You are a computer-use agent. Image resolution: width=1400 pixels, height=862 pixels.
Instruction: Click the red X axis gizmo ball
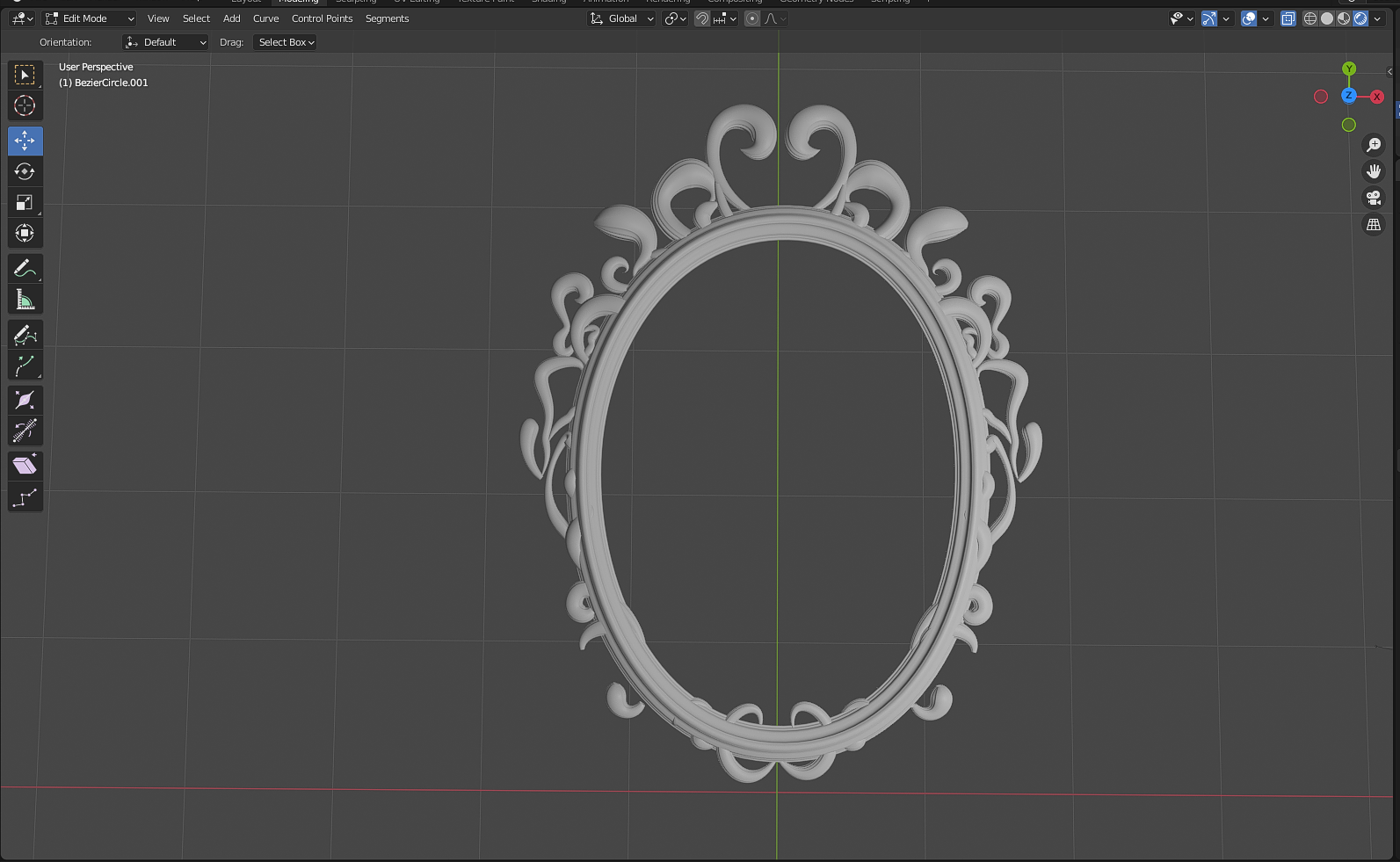[1377, 97]
